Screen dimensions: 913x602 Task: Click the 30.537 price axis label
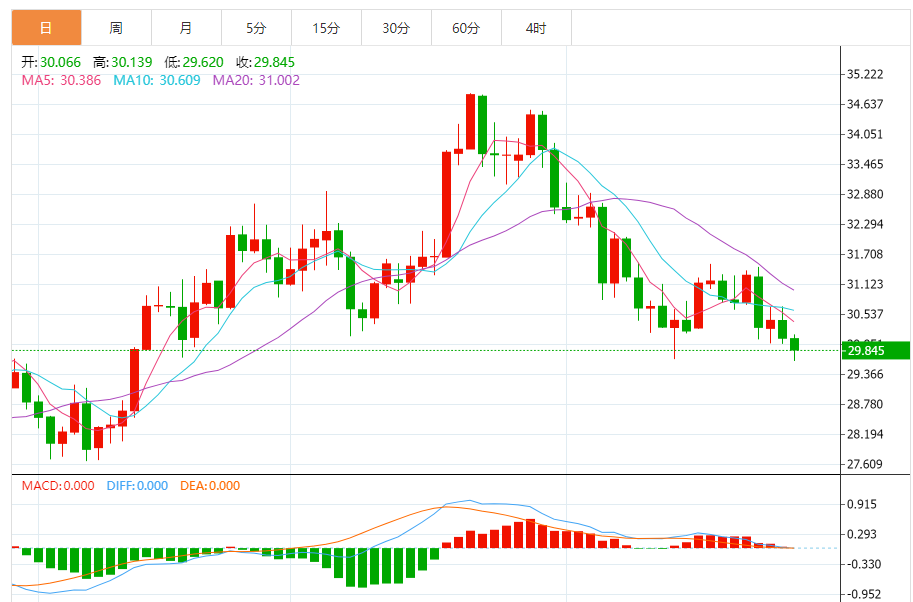click(865, 314)
